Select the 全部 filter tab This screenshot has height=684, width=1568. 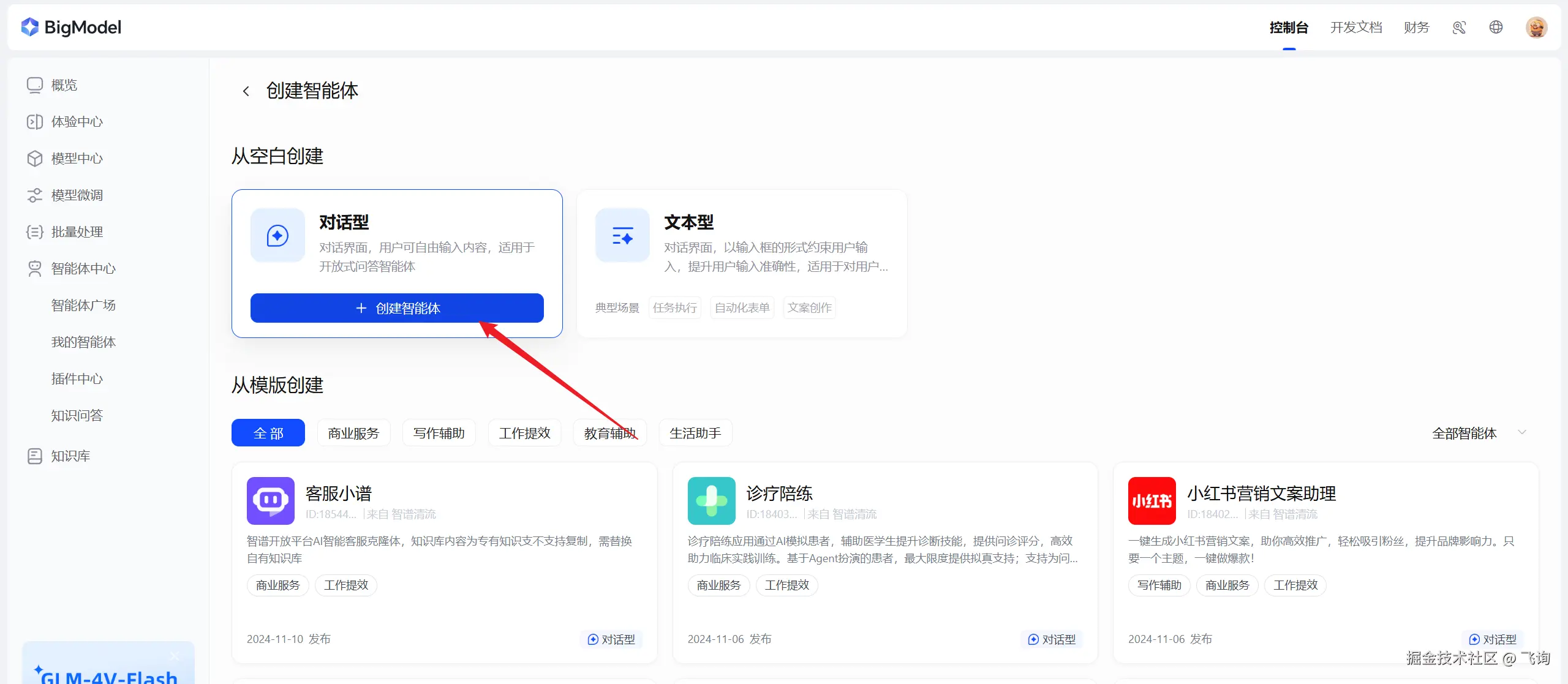click(268, 433)
